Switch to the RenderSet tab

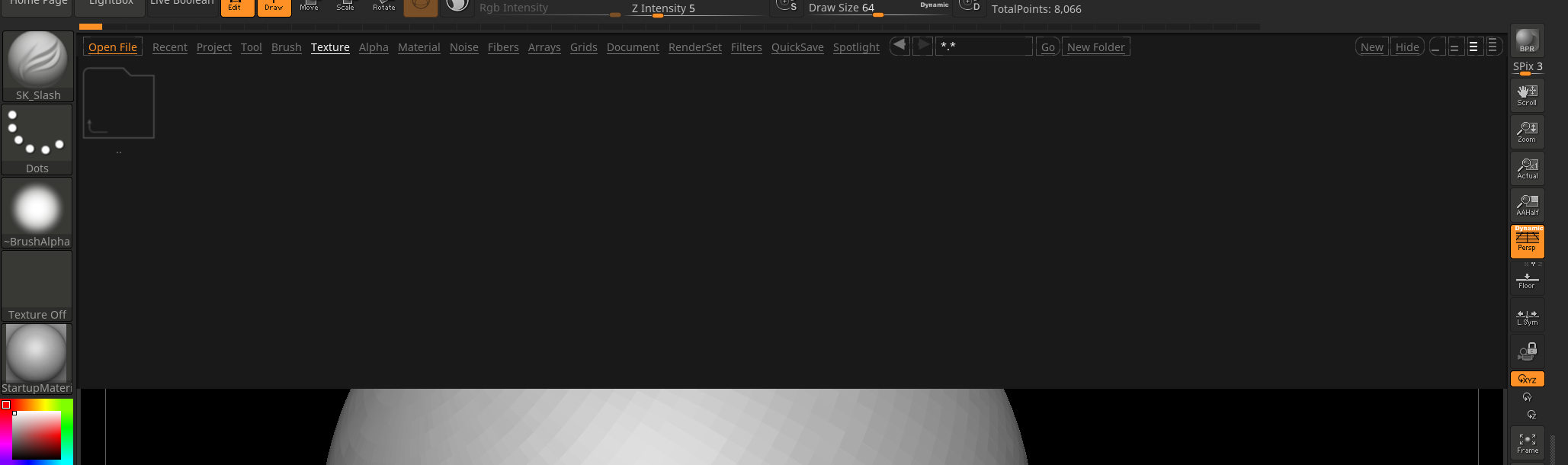point(695,47)
